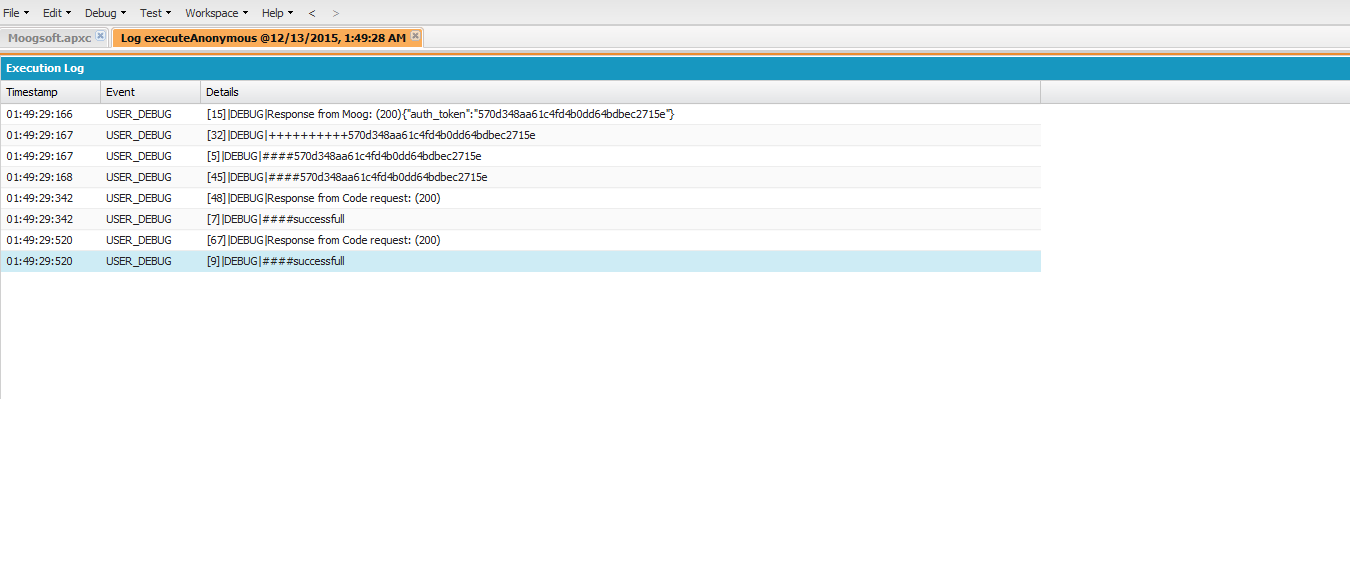This screenshot has height=578, width=1360.
Task: Switch to the Moogsoft.apxc tab
Action: click(50, 38)
